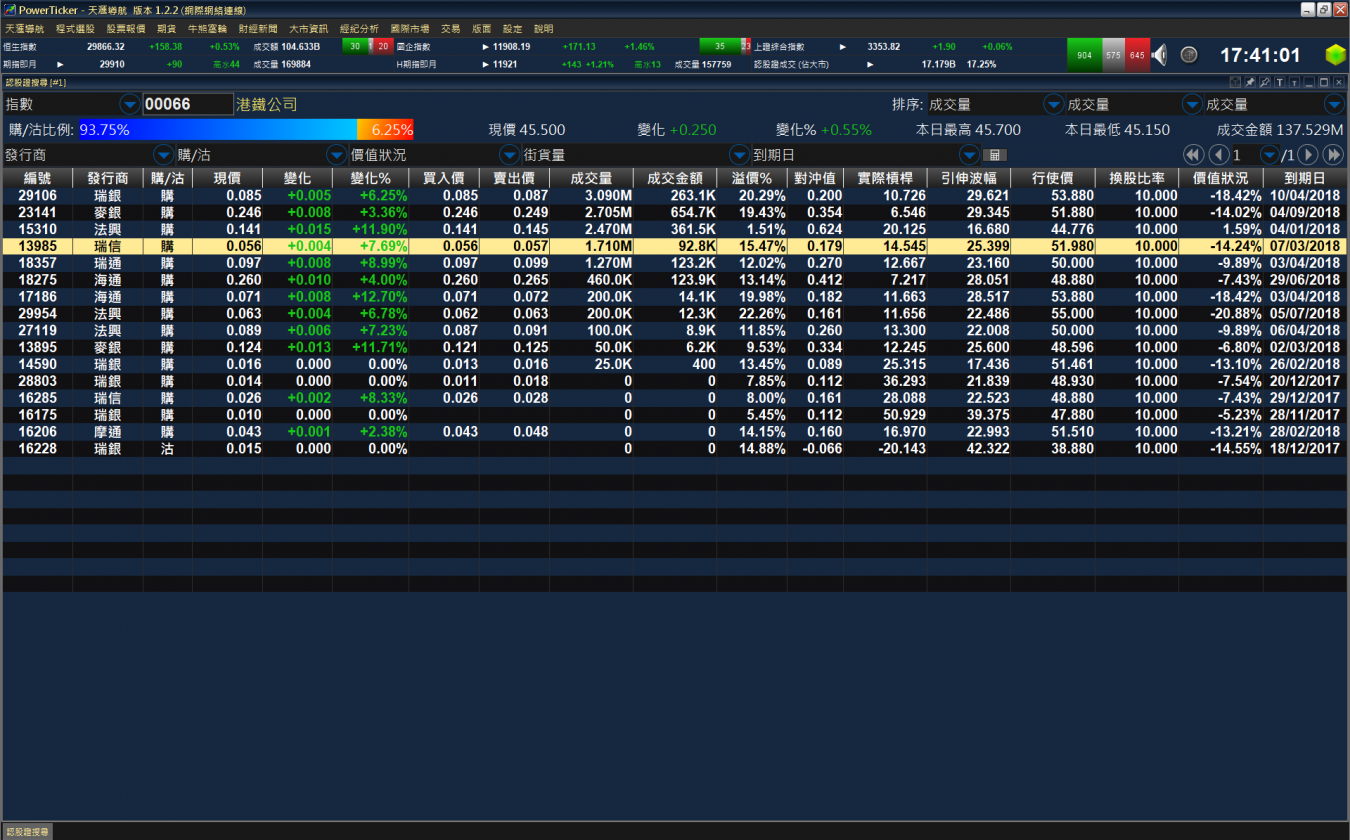Click the green cube icon beside the clock
Image resolution: width=1350 pixels, height=840 pixels.
click(1335, 55)
